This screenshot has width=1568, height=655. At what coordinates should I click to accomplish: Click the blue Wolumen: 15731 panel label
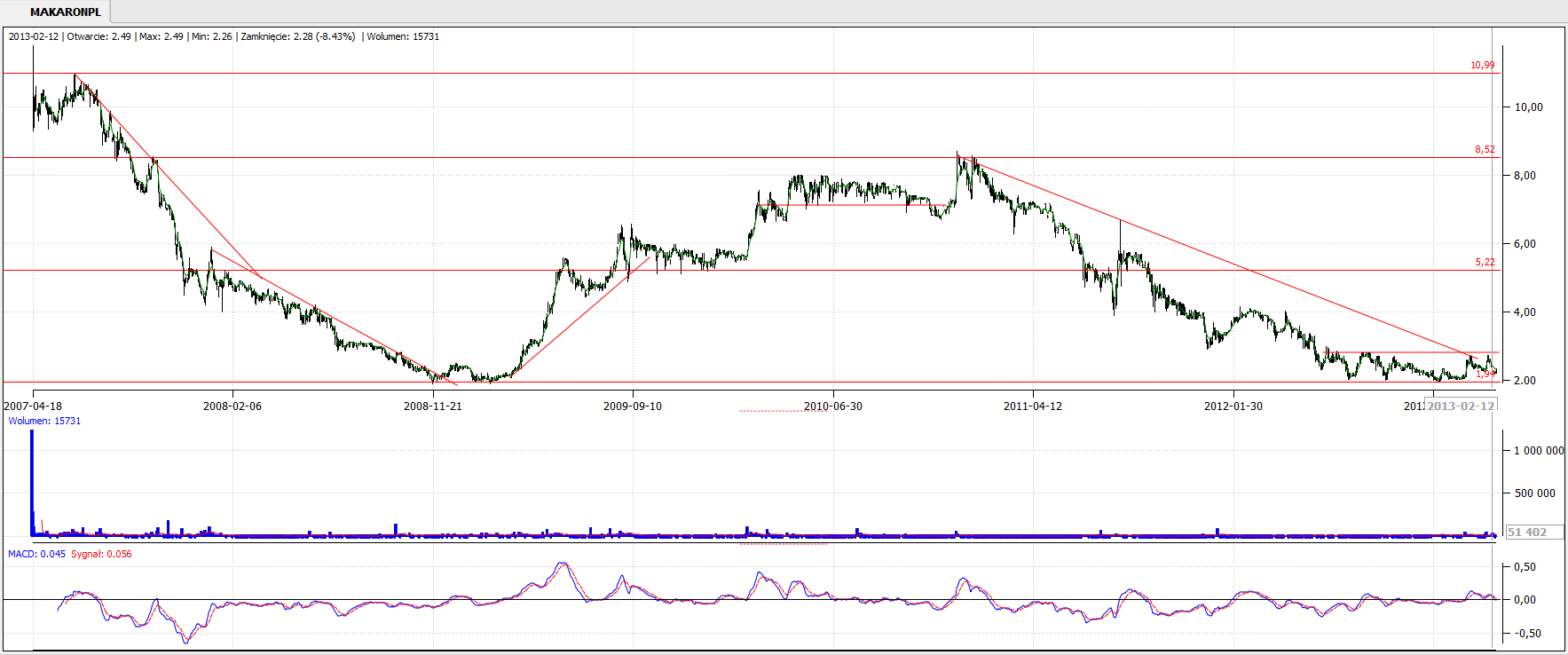44,421
